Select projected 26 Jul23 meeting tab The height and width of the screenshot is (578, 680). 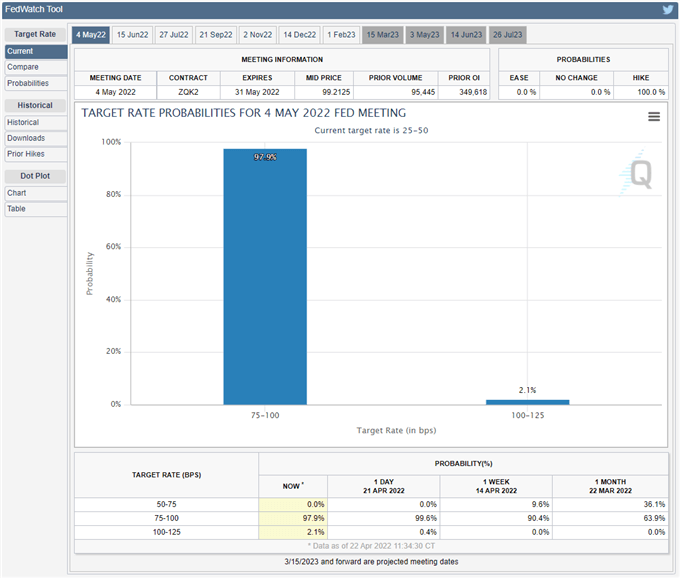pyautogui.click(x=507, y=35)
